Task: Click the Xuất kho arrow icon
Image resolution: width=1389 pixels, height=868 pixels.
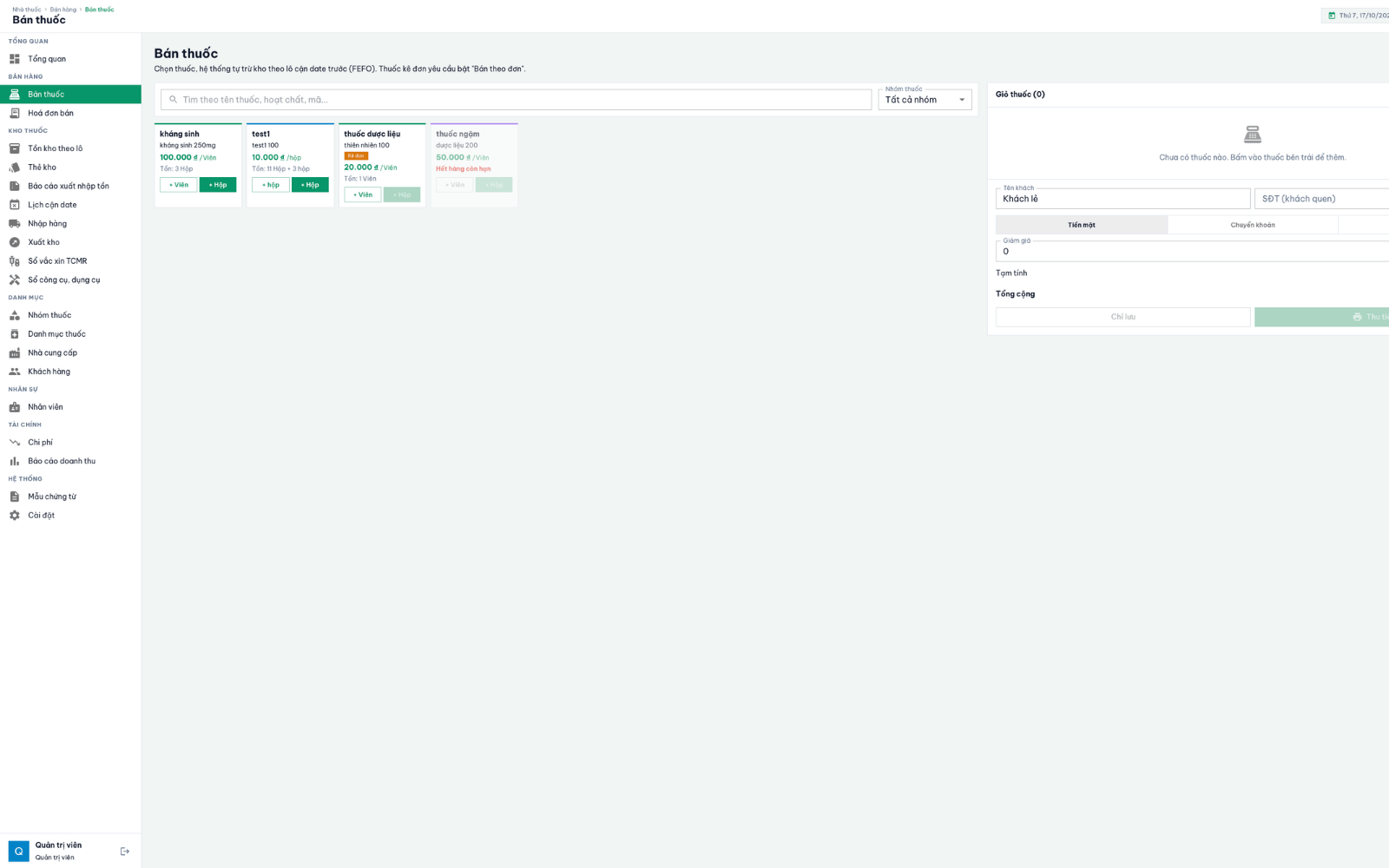Action: (15, 242)
